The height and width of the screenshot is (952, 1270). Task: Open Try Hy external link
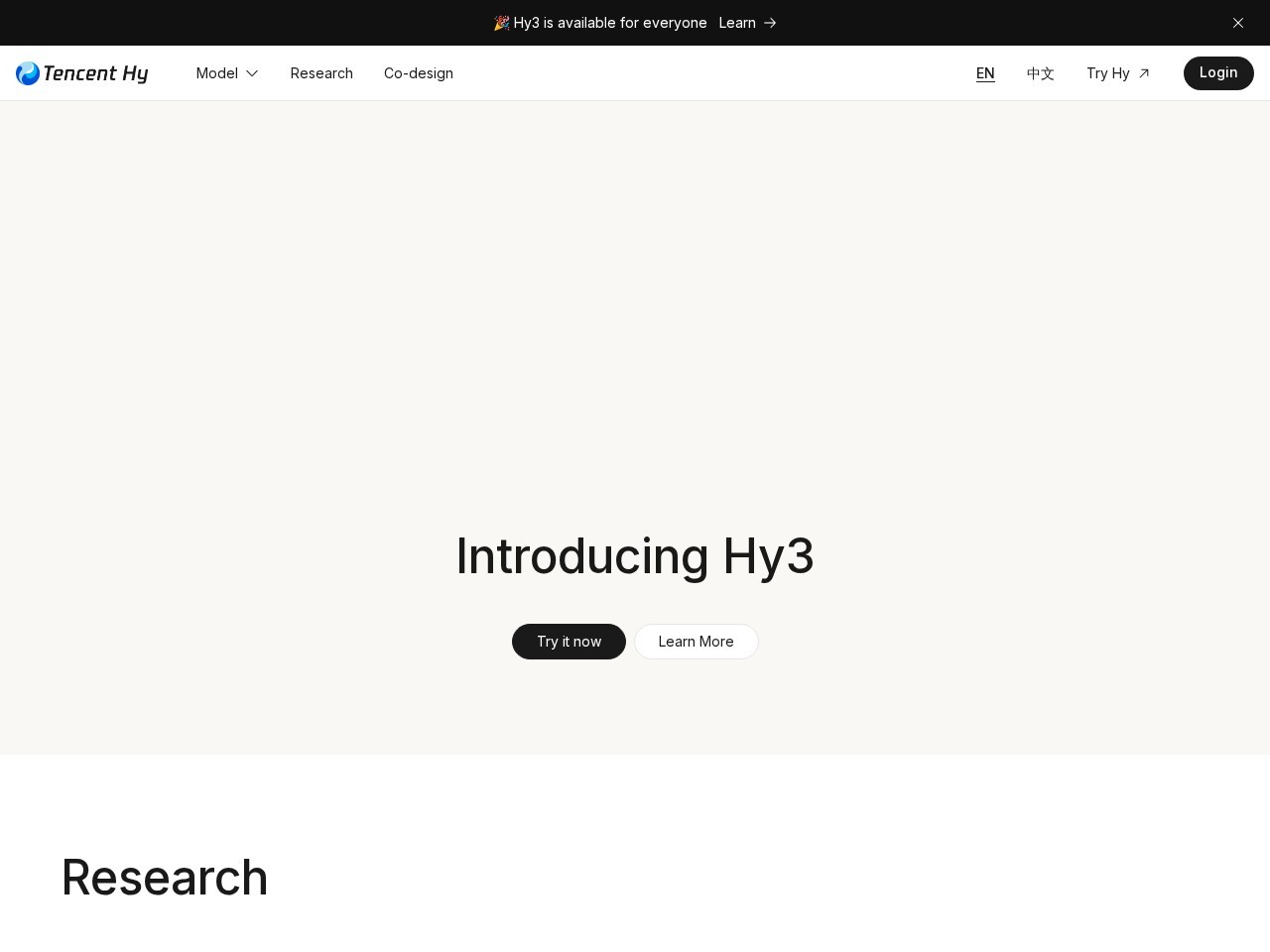[1118, 73]
